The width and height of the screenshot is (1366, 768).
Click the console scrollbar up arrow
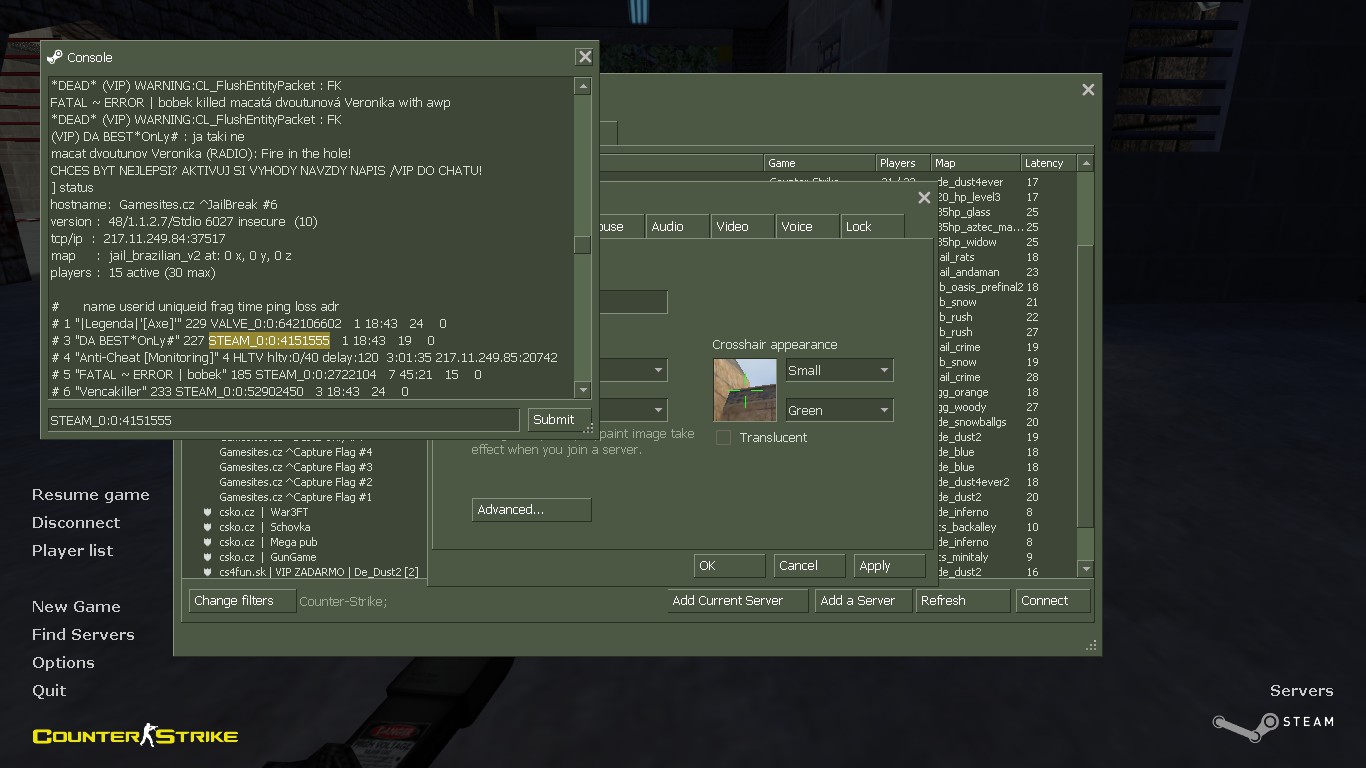click(582, 86)
